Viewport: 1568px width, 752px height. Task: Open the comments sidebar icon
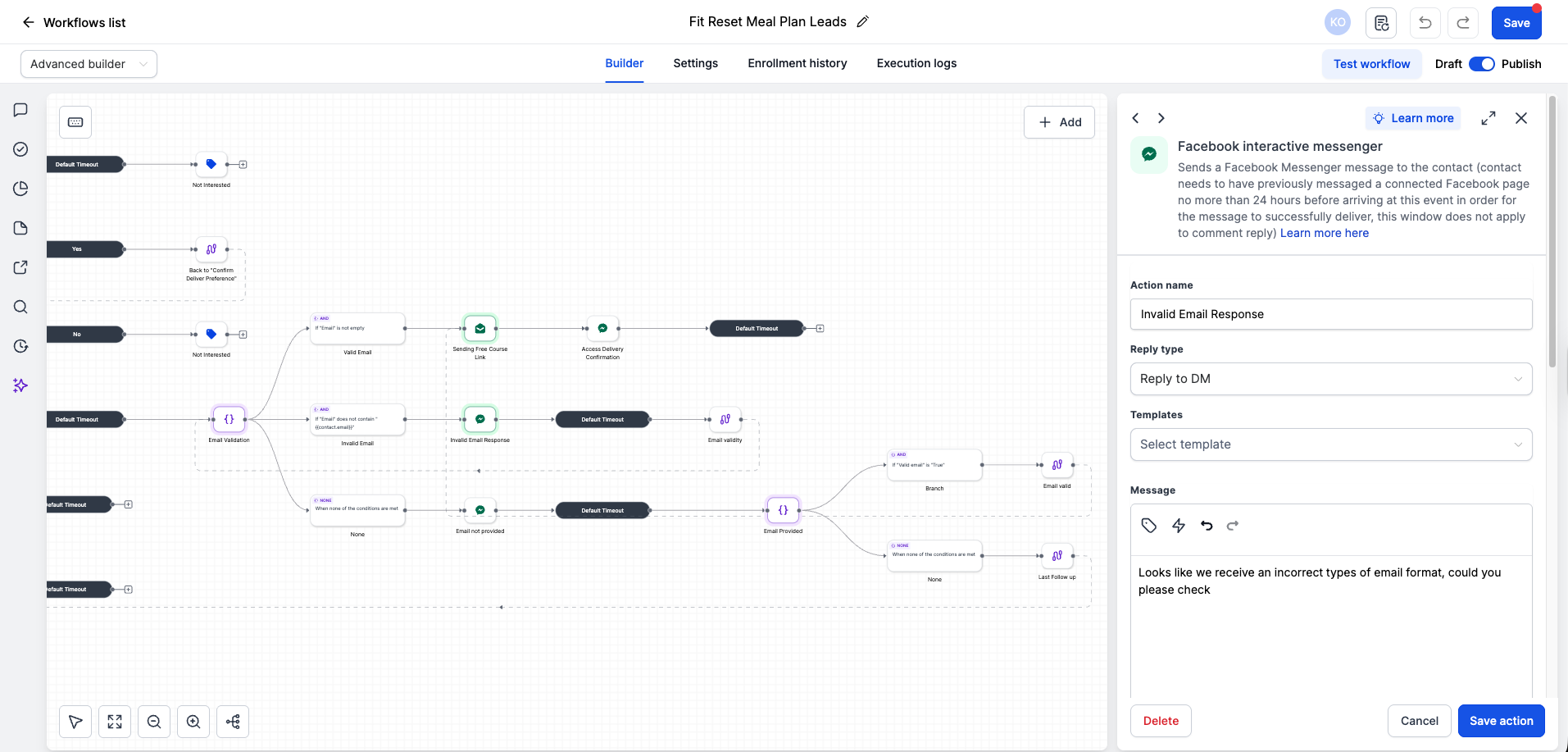[x=21, y=110]
